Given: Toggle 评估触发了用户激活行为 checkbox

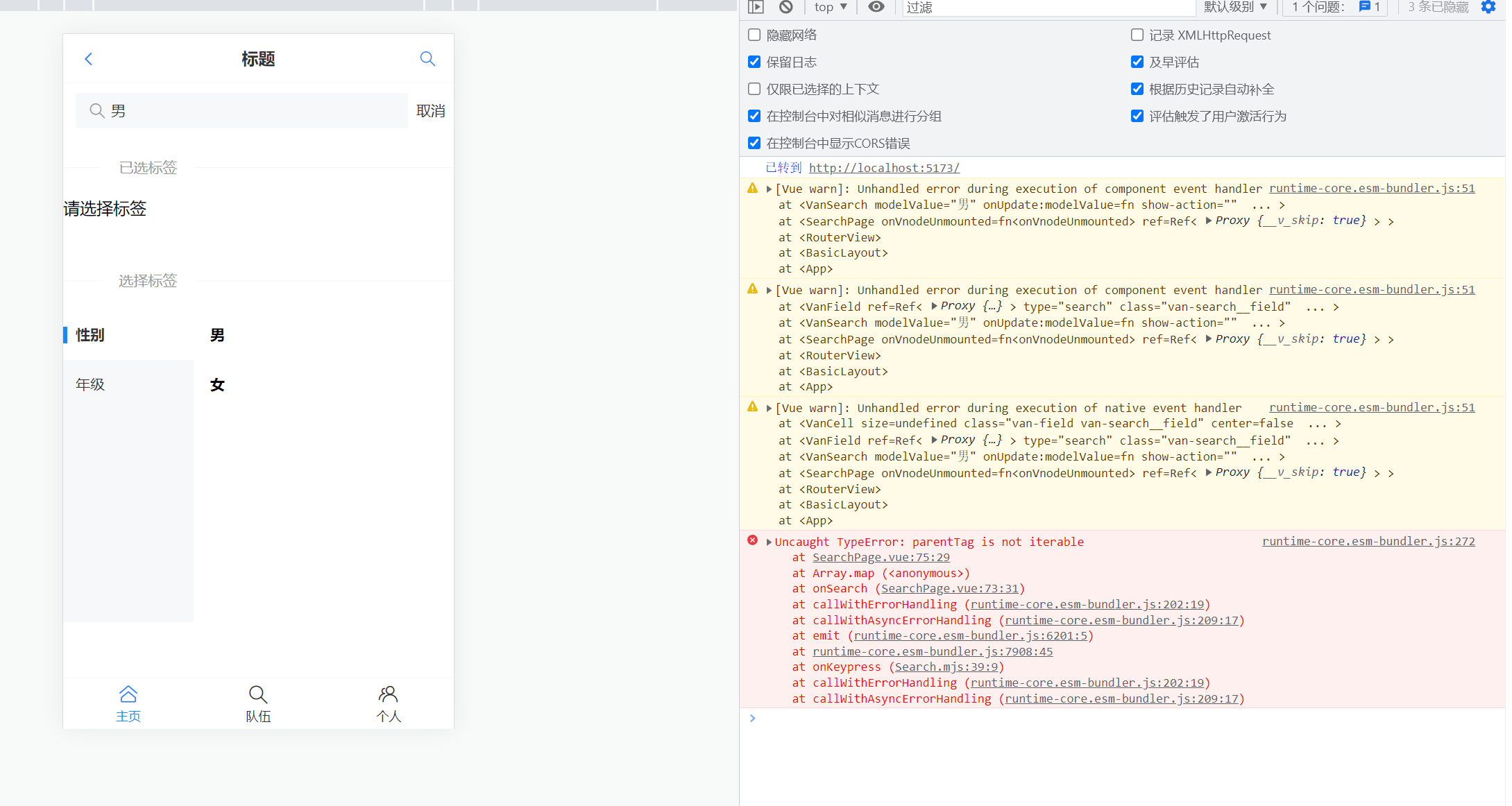Looking at the screenshot, I should click(x=1137, y=116).
